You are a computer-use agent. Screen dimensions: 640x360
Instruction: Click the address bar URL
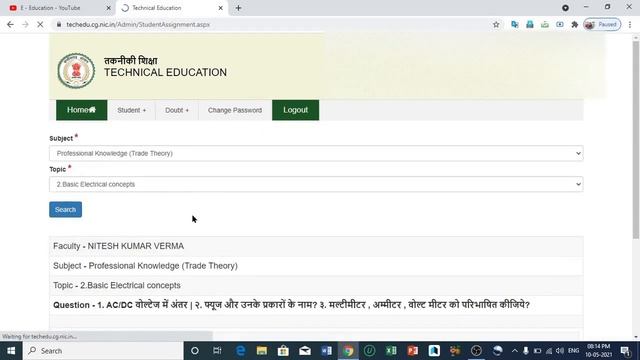click(x=138, y=24)
